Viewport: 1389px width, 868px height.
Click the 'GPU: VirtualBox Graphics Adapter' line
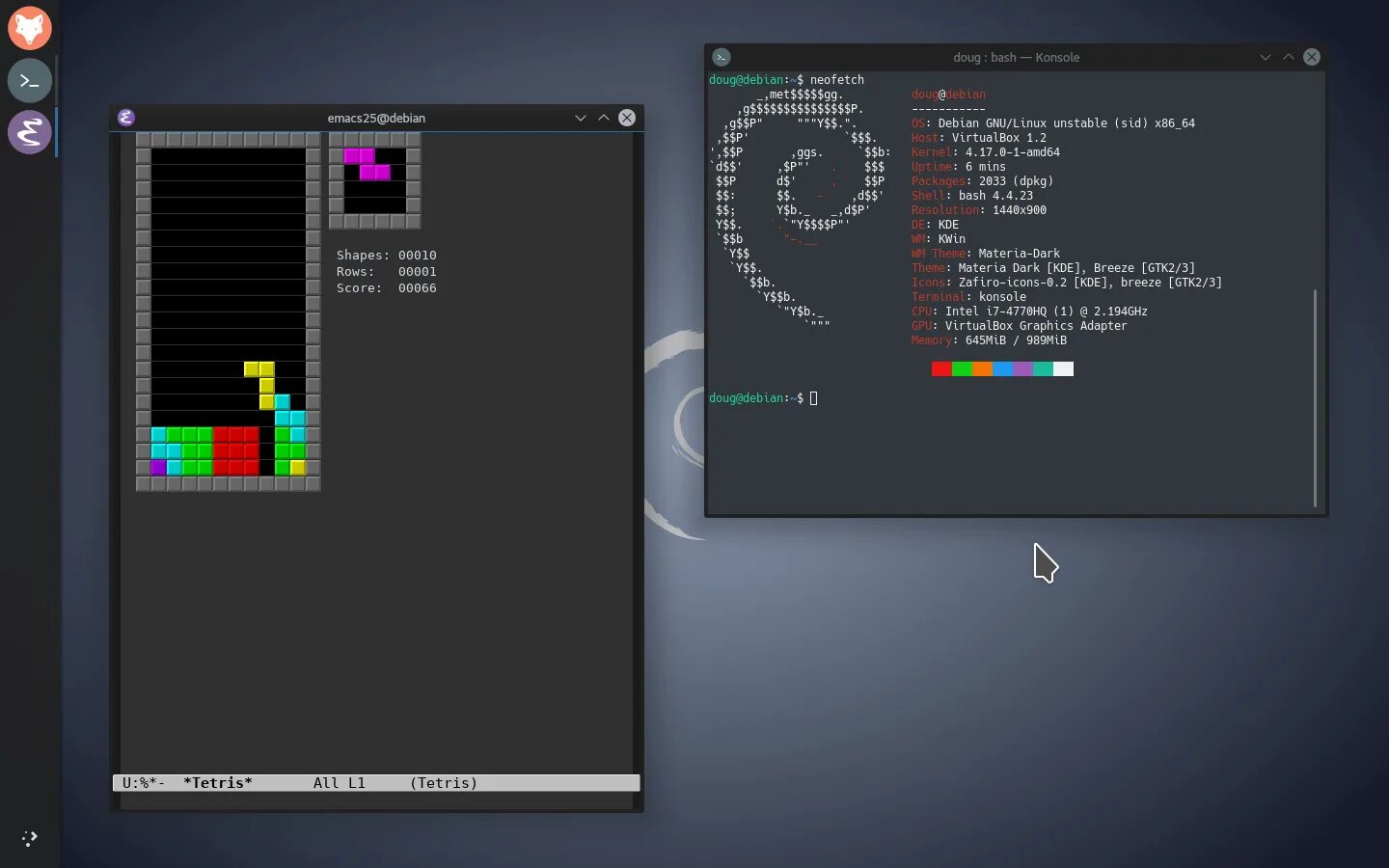tap(1020, 326)
